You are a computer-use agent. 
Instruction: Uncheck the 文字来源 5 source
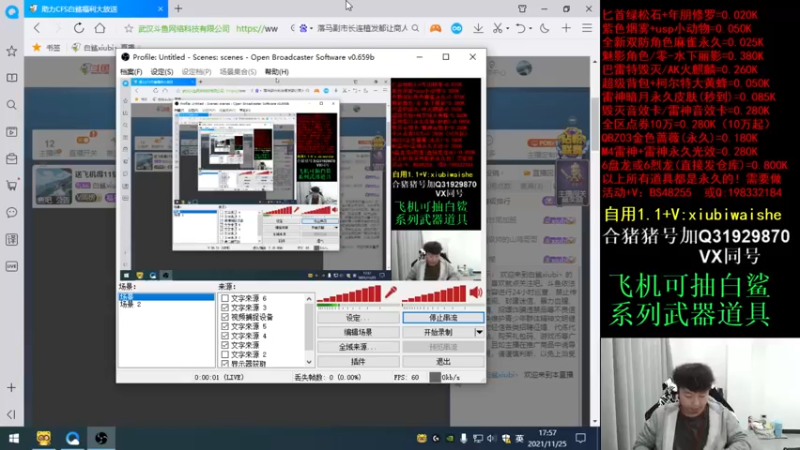[225, 326]
